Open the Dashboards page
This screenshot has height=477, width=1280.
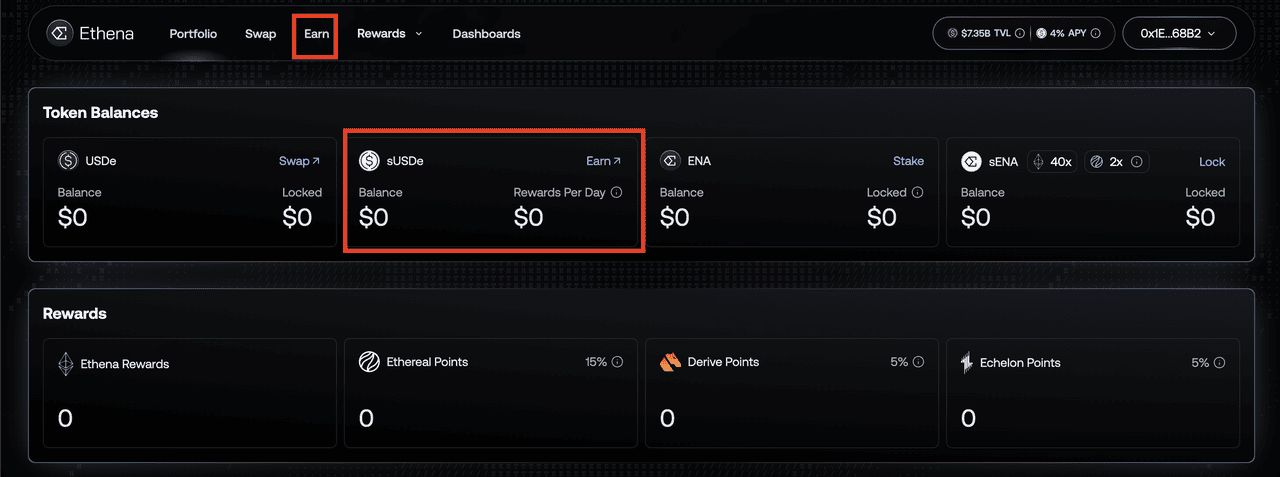pyautogui.click(x=486, y=34)
